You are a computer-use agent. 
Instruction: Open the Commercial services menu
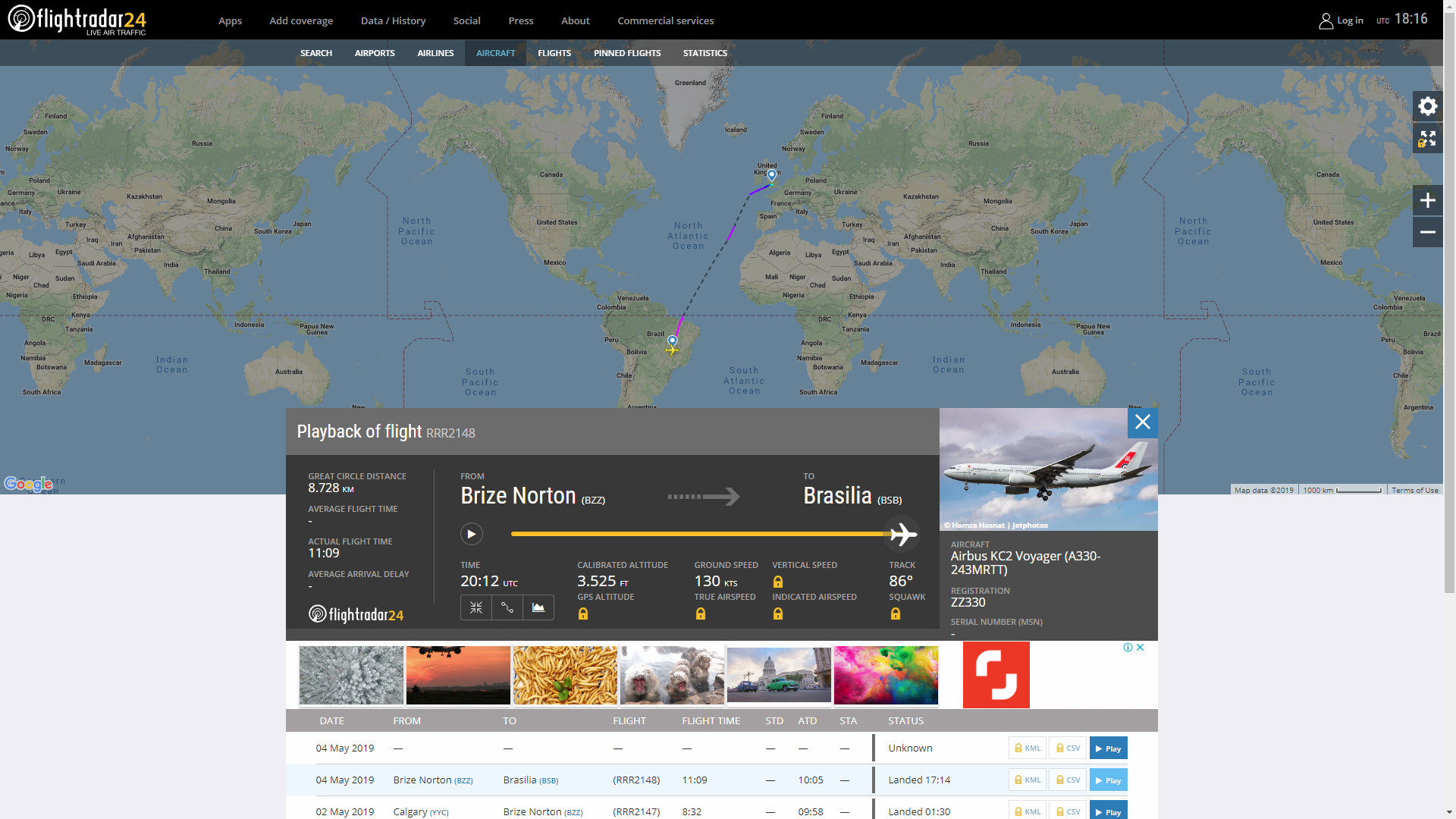[x=665, y=20]
